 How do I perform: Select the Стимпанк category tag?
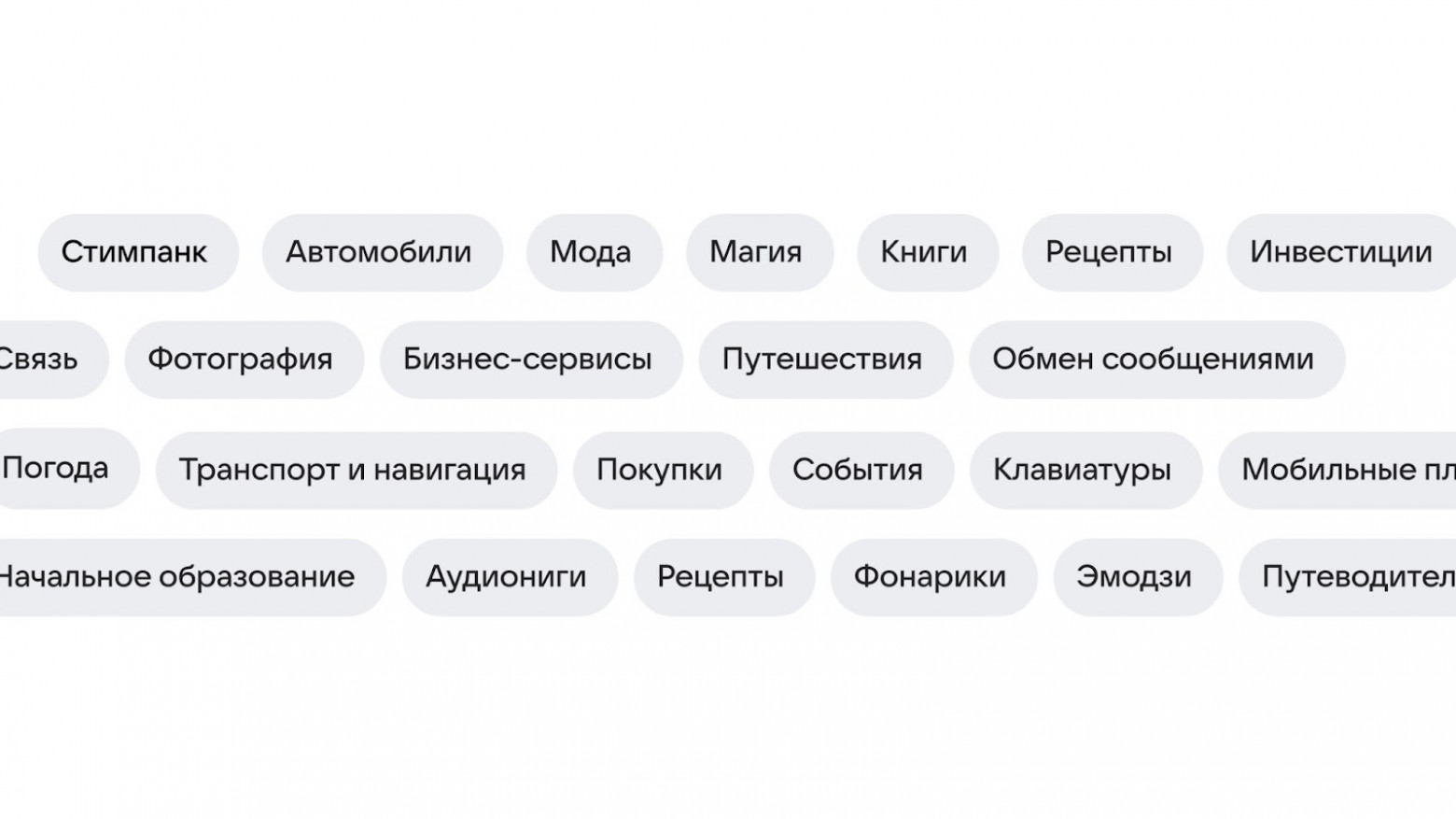[x=136, y=252]
